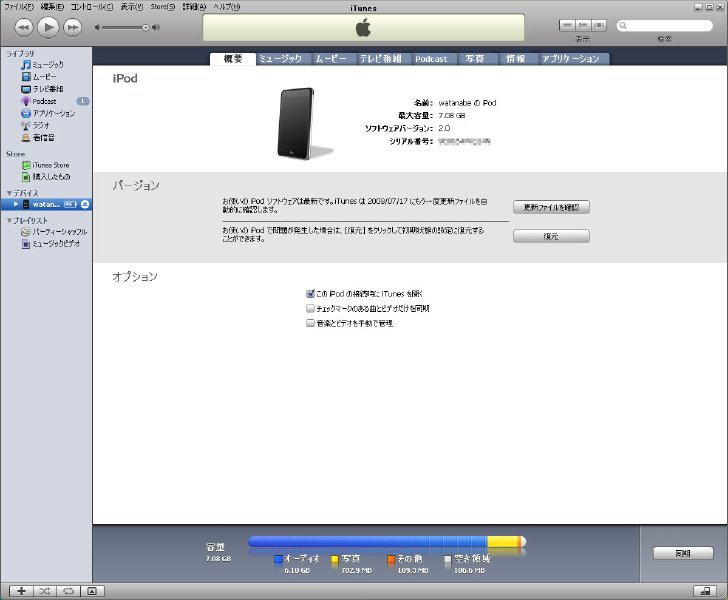The height and width of the screenshot is (600, 728).
Task: Expand the watan... device disclosure triangle
Action: point(16,204)
